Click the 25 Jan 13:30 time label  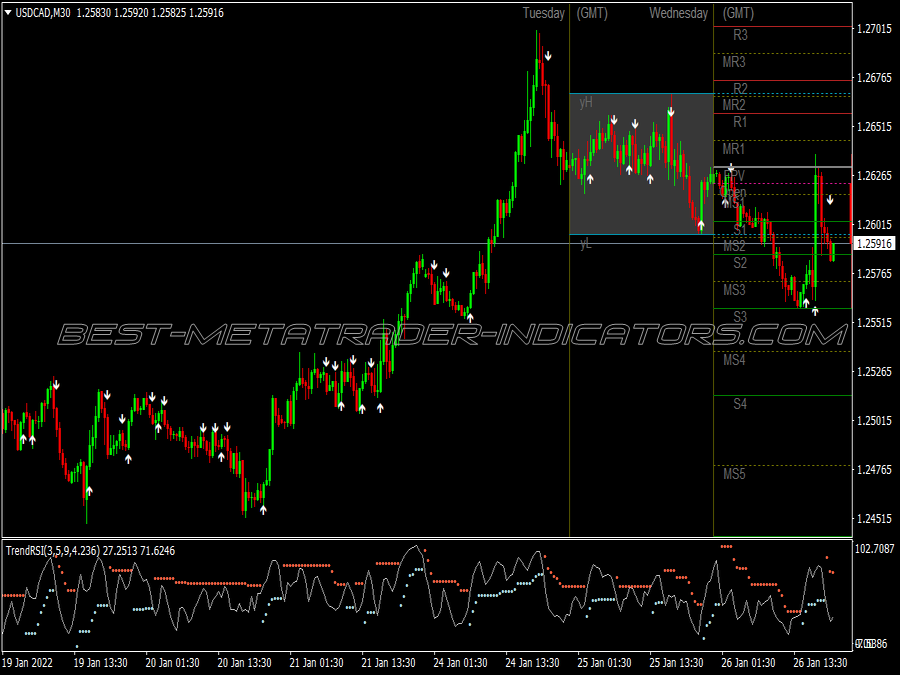(677, 663)
